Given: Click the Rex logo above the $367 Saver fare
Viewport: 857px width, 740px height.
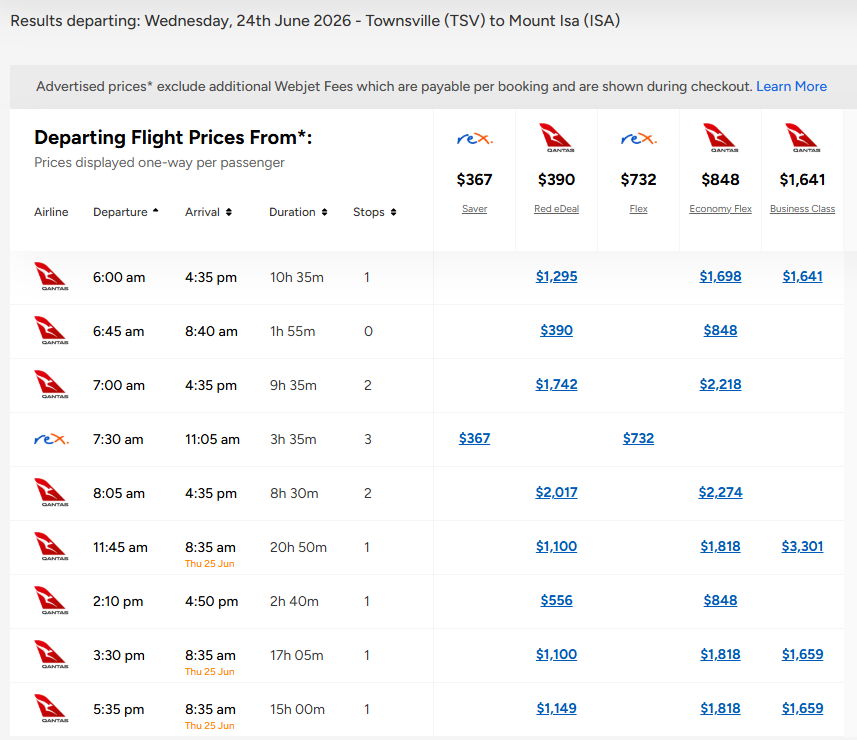Looking at the screenshot, I should click(x=474, y=138).
